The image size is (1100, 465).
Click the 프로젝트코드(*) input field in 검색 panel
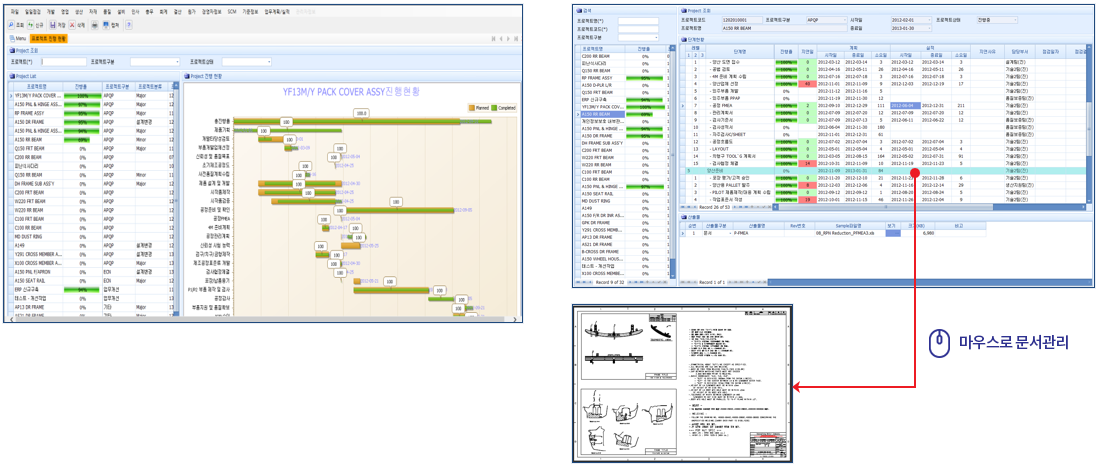638,29
